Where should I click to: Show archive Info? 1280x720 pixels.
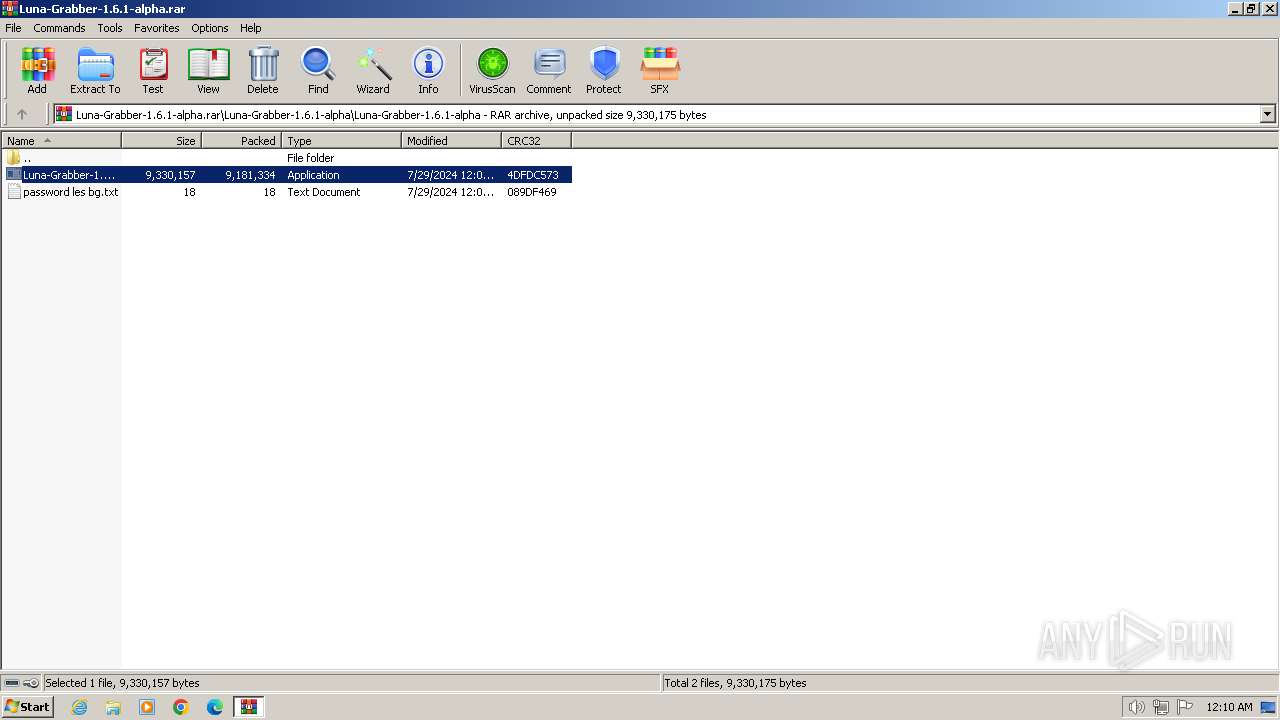(428, 70)
